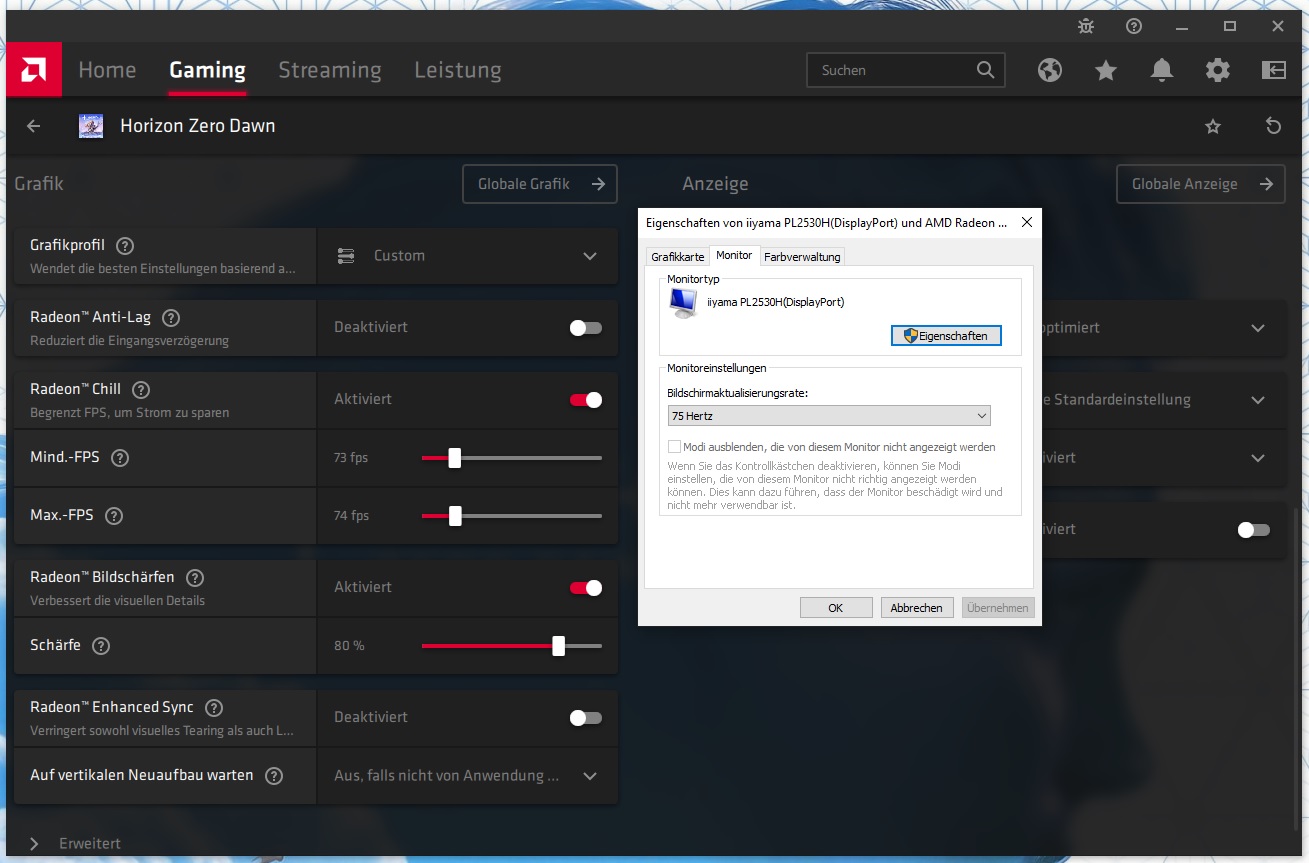Click the Custom profile list icon
Screen dimensions: 1309x863
[x=346, y=256]
